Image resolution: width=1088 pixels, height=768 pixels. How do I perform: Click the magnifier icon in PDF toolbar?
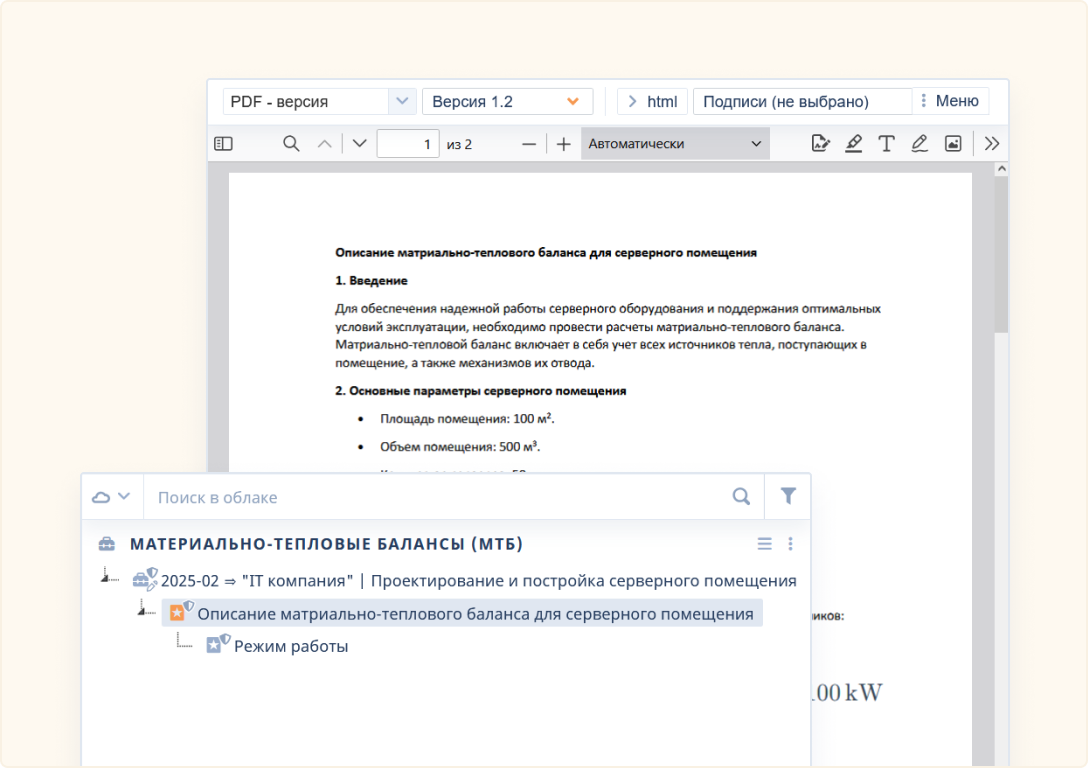pos(291,144)
